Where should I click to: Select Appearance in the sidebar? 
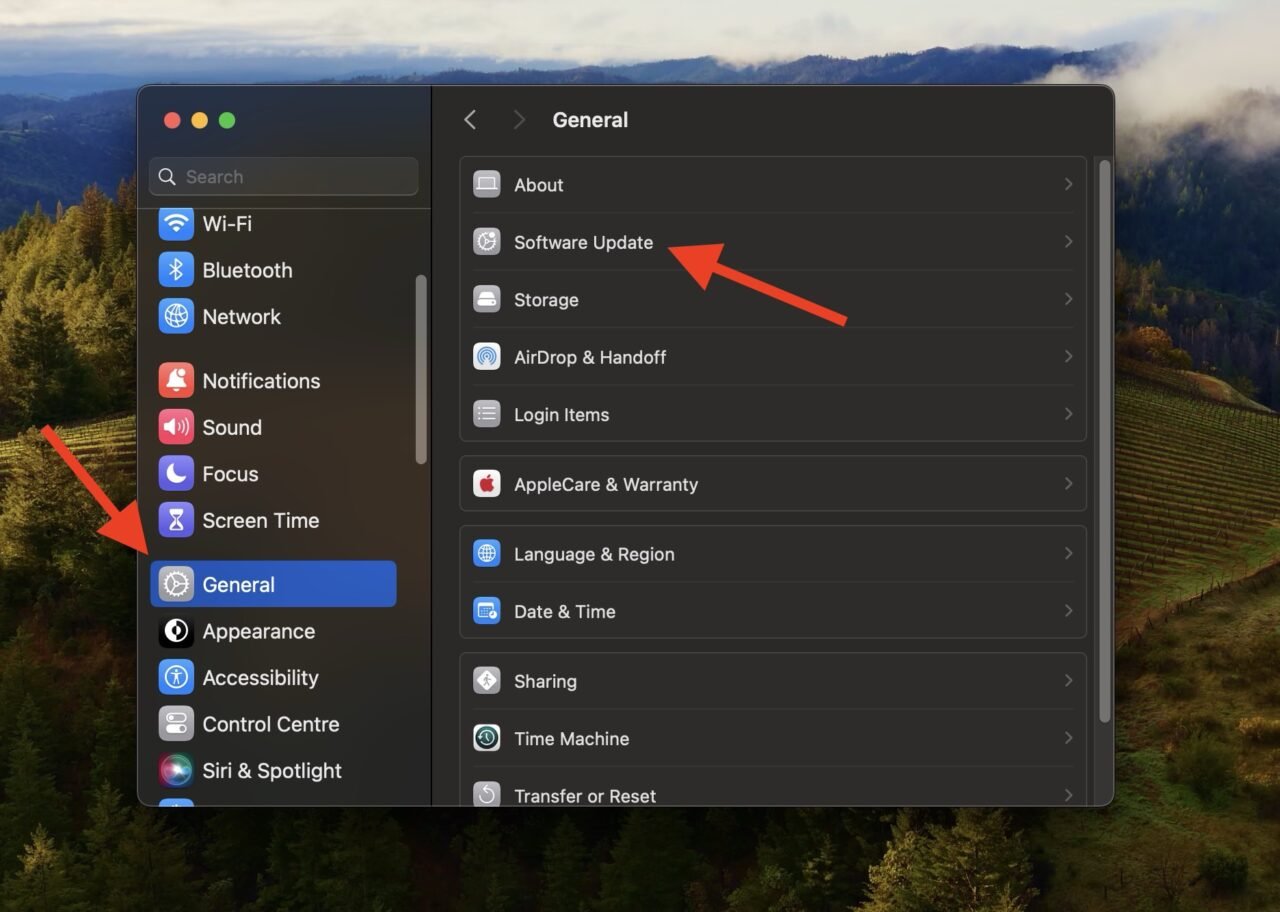click(x=258, y=632)
